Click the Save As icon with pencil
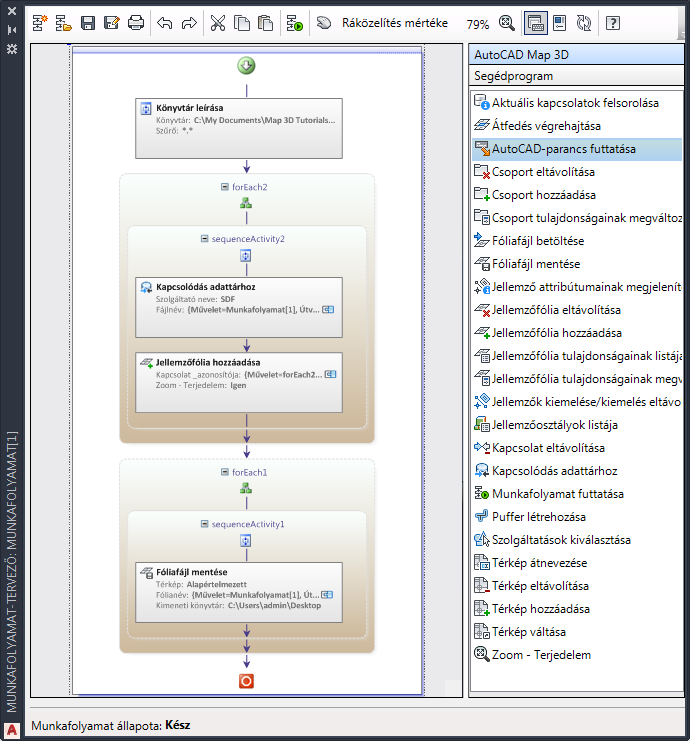 112,23
